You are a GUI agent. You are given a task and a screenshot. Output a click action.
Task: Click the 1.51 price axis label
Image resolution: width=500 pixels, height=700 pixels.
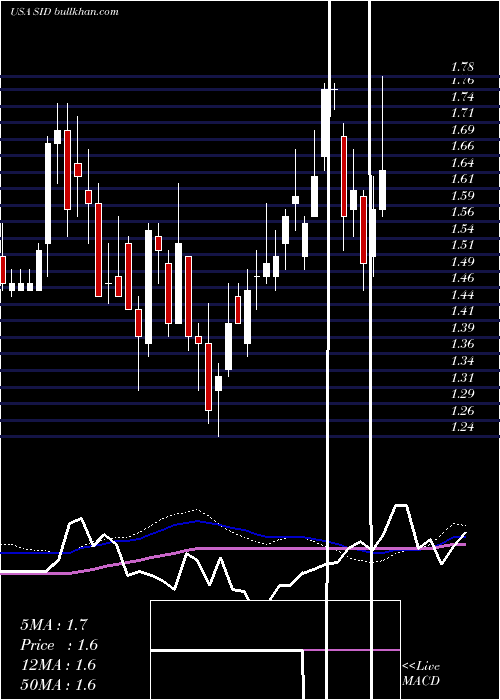pyautogui.click(x=462, y=245)
